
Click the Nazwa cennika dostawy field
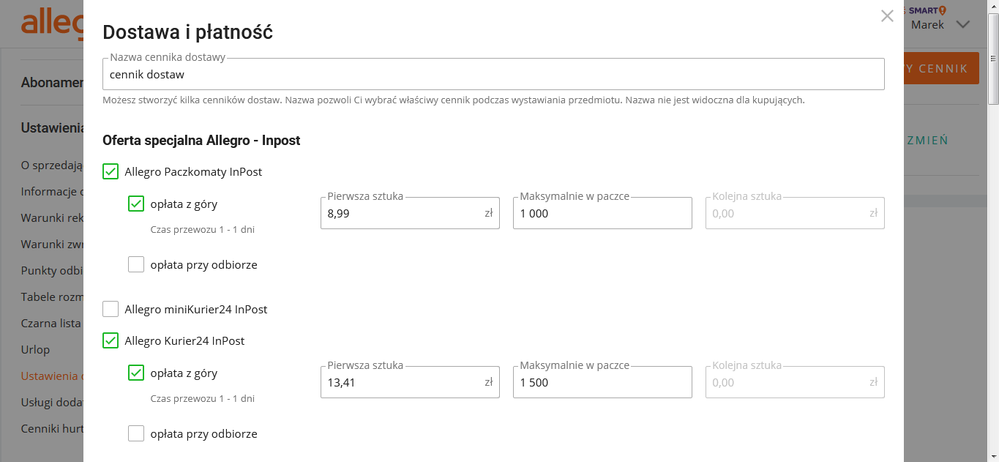tap(493, 74)
